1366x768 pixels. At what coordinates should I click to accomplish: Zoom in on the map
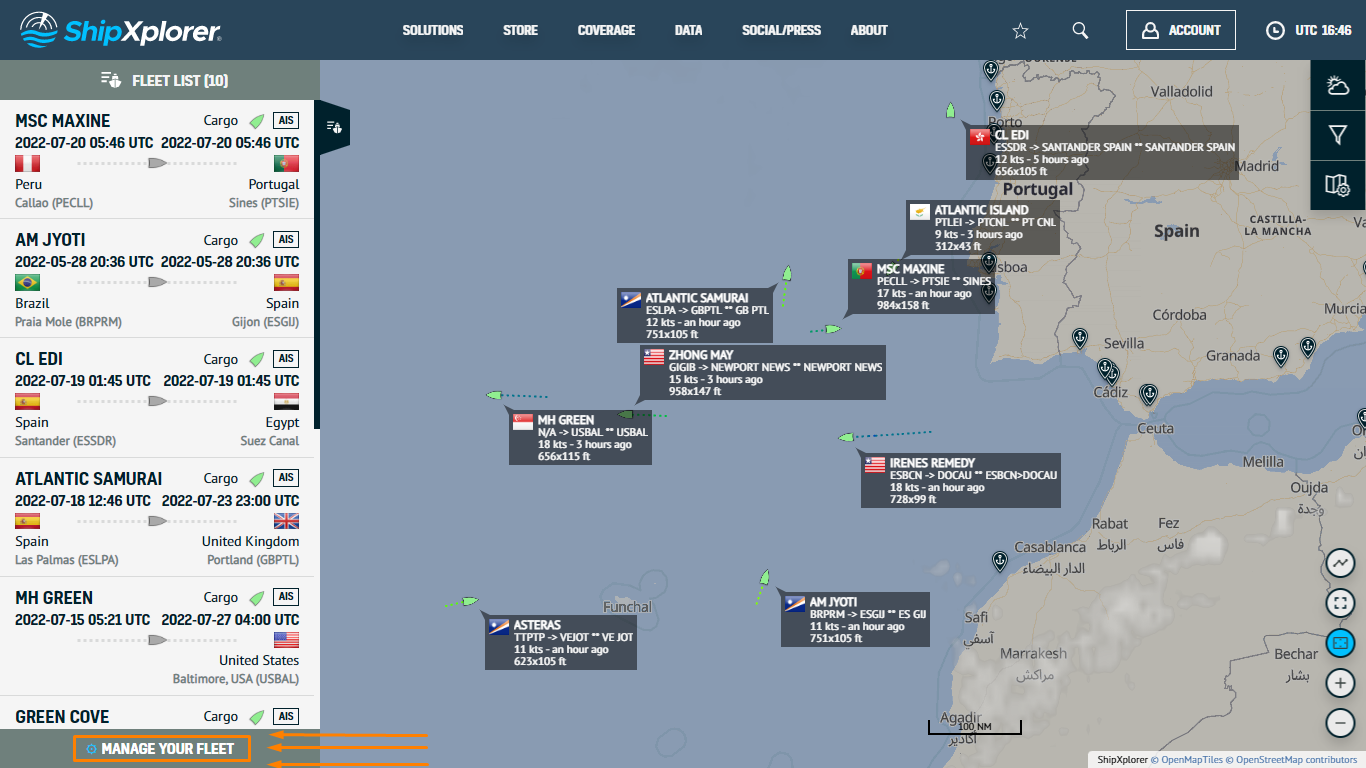click(x=1340, y=683)
